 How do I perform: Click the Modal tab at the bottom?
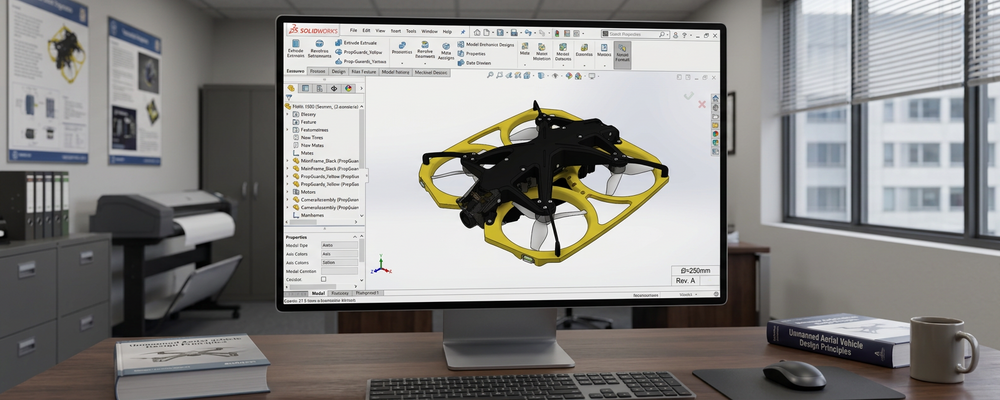coord(318,293)
